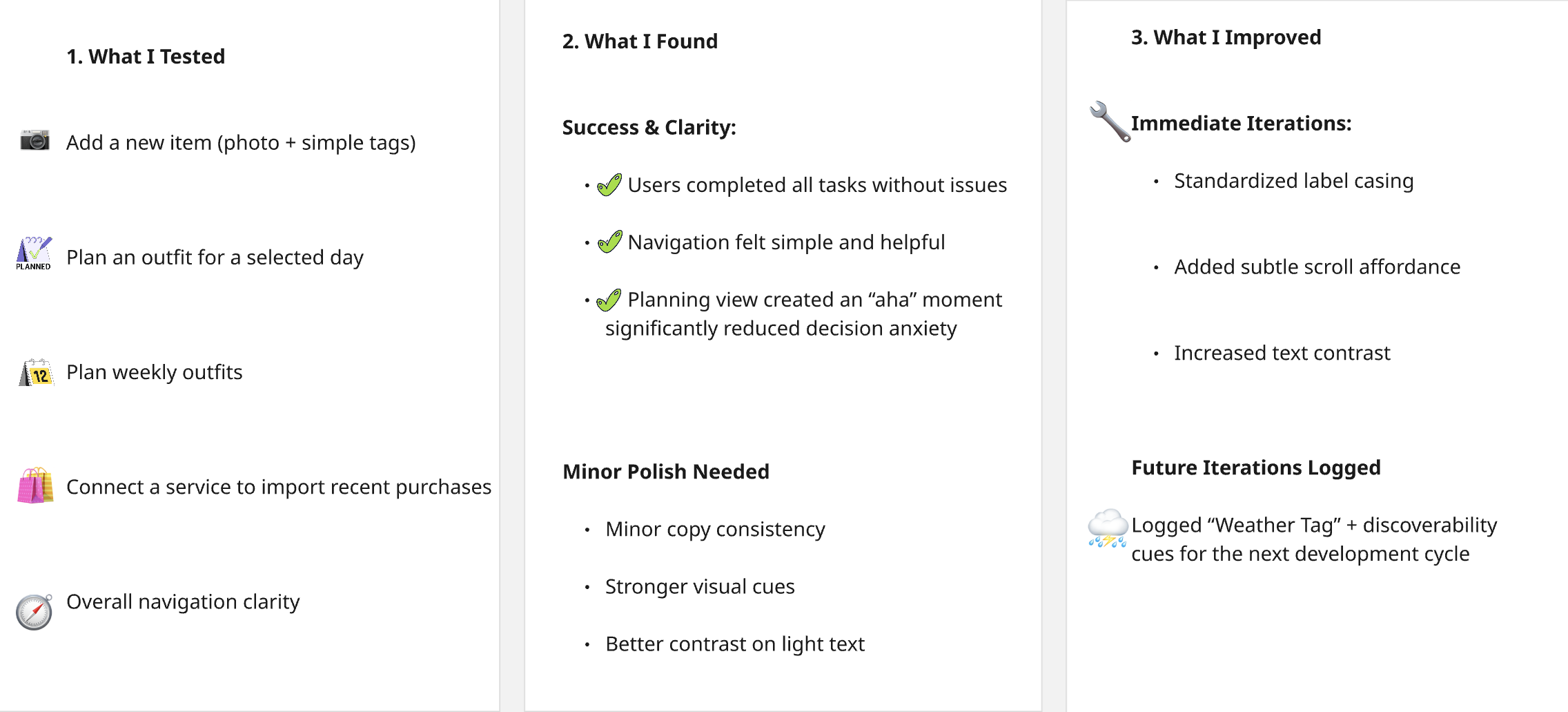Viewport: 1568px width, 712px height.
Task: Click the camera icon beside Add a new item
Action: [35, 140]
